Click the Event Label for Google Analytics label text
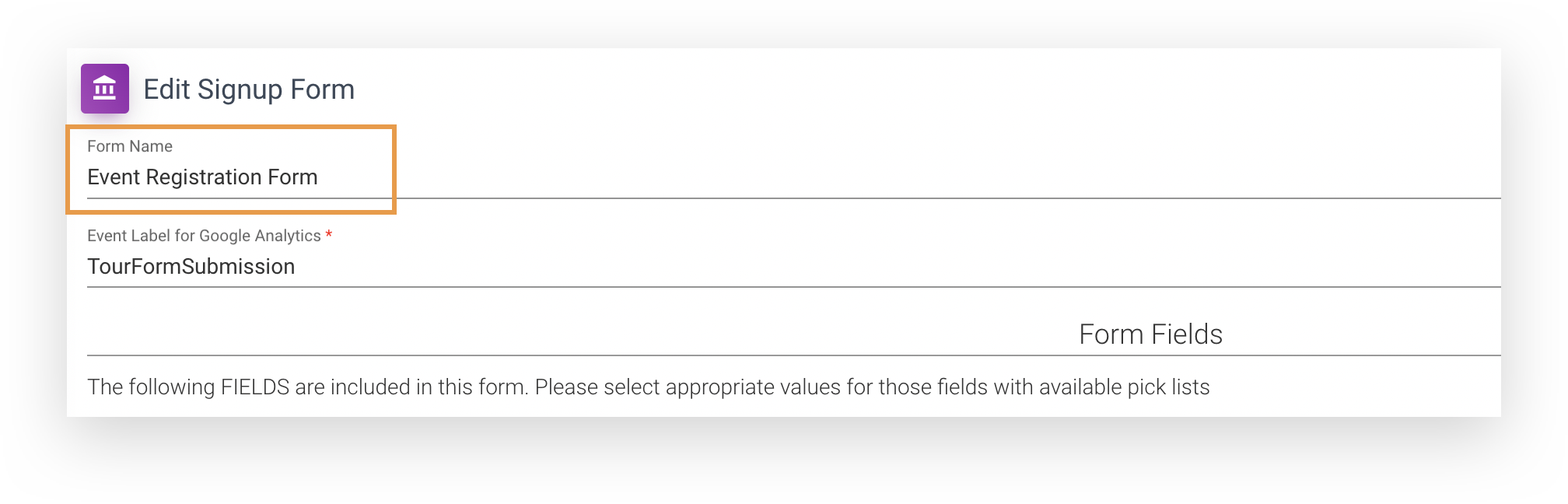This screenshot has height=504, width=1568. tap(204, 236)
